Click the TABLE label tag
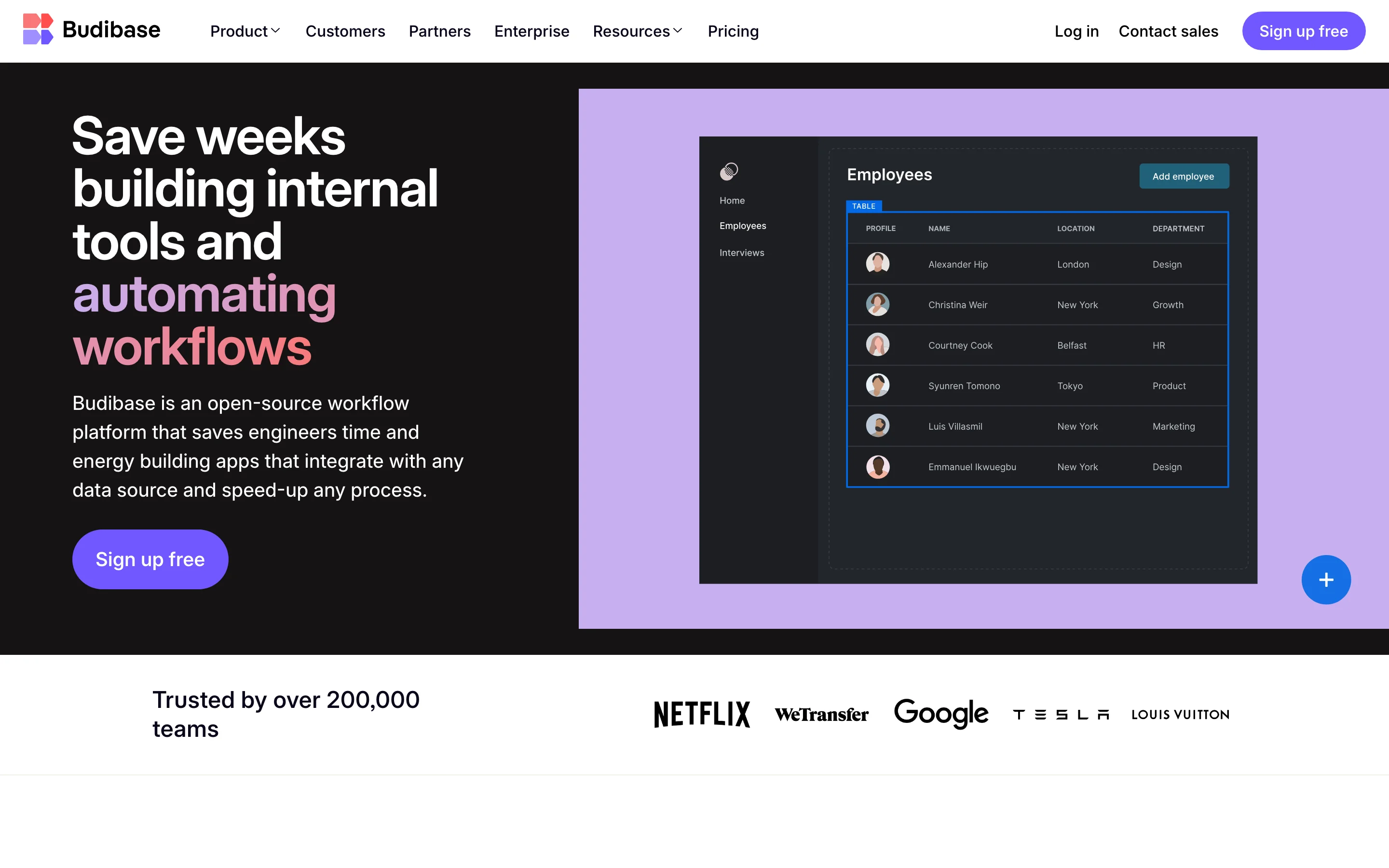Image resolution: width=1389 pixels, height=868 pixels. pos(863,206)
